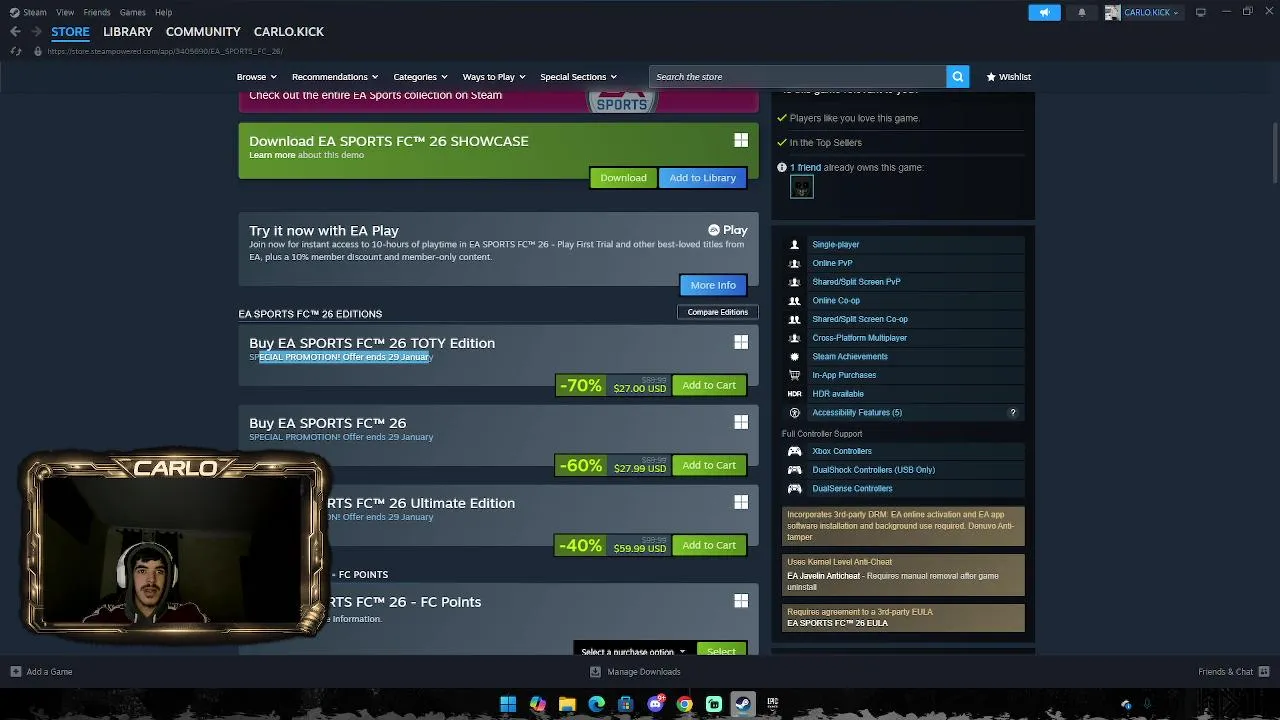Switch to the LIBRARY tab
1280x720 pixels.
pos(128,32)
